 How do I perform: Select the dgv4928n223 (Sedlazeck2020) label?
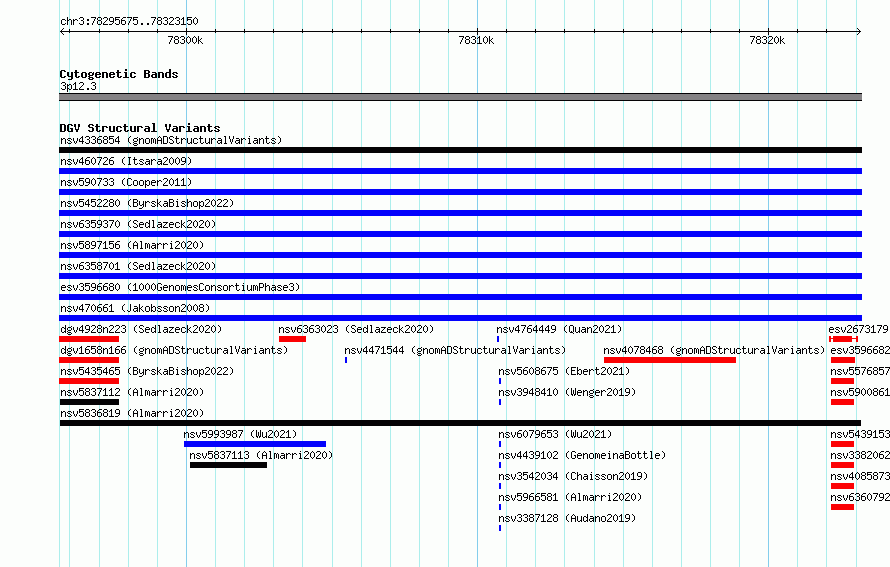click(x=141, y=329)
